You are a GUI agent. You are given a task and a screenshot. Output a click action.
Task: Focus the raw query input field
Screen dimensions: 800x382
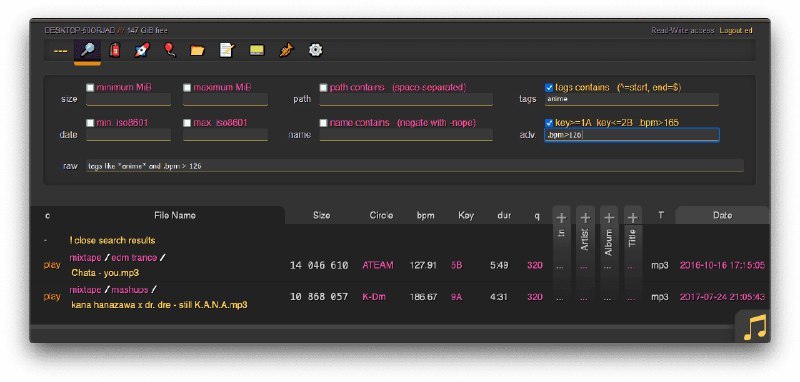coord(414,166)
